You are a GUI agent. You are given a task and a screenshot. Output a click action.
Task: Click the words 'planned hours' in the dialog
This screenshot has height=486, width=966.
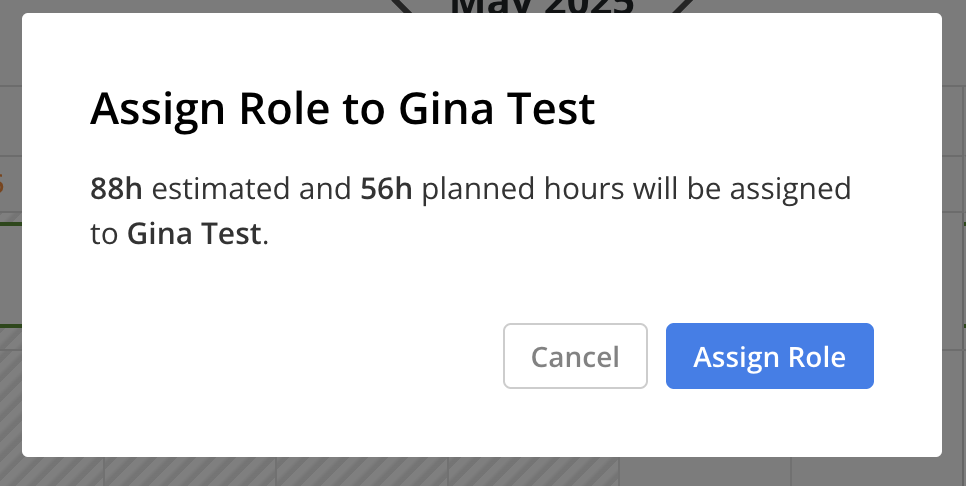(x=522, y=188)
